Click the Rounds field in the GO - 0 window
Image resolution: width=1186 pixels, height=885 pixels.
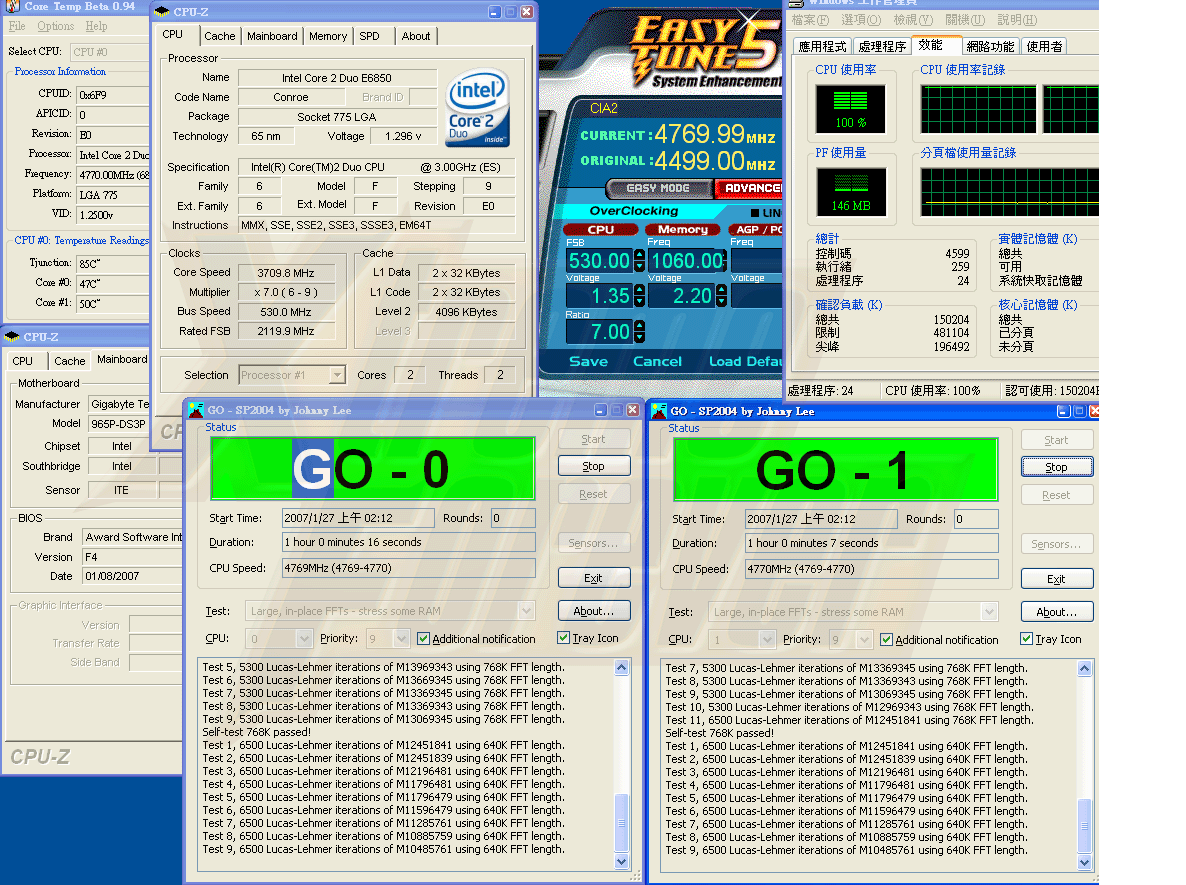coord(513,518)
